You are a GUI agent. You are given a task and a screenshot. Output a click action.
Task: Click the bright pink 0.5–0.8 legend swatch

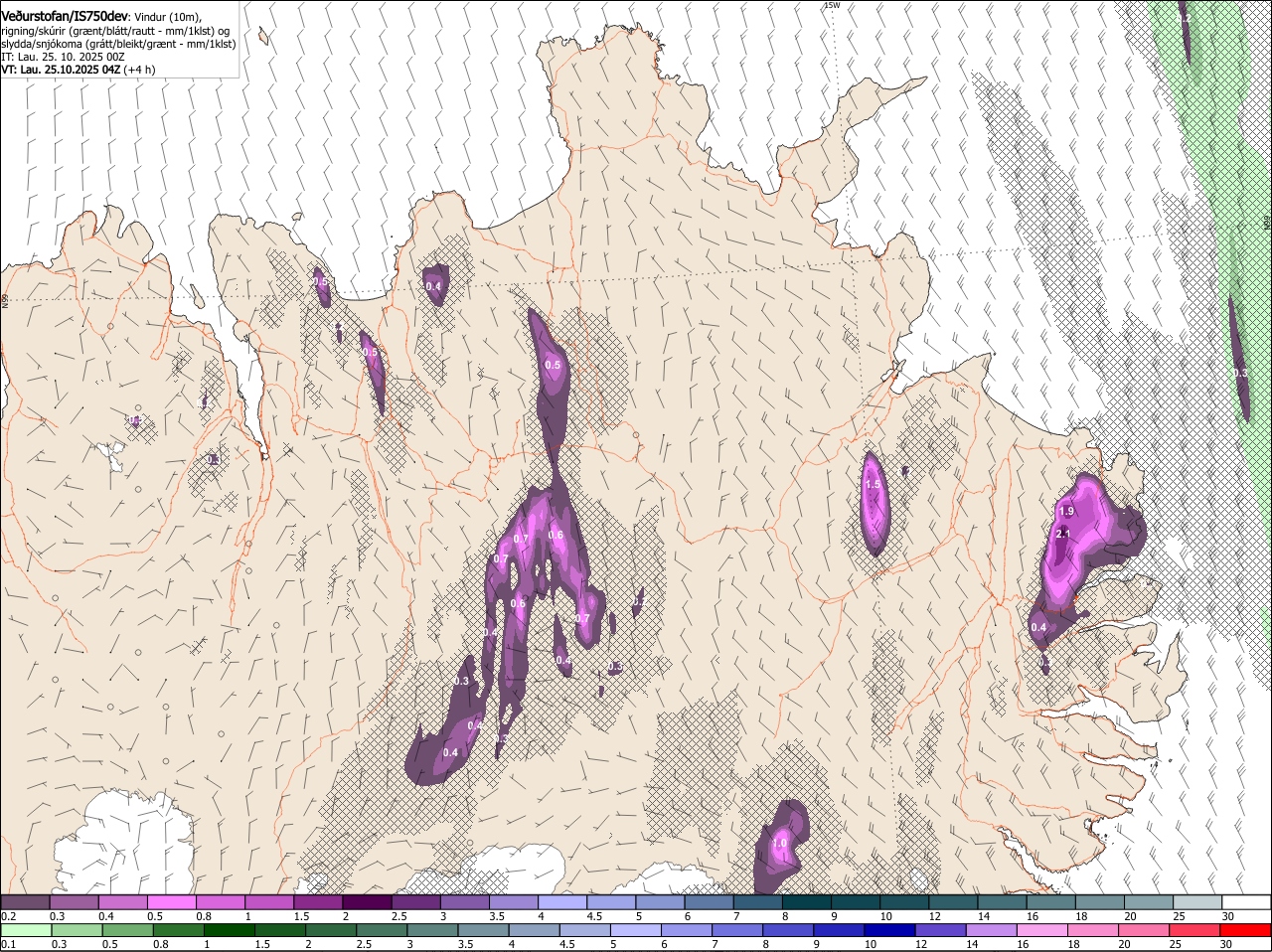[172, 901]
